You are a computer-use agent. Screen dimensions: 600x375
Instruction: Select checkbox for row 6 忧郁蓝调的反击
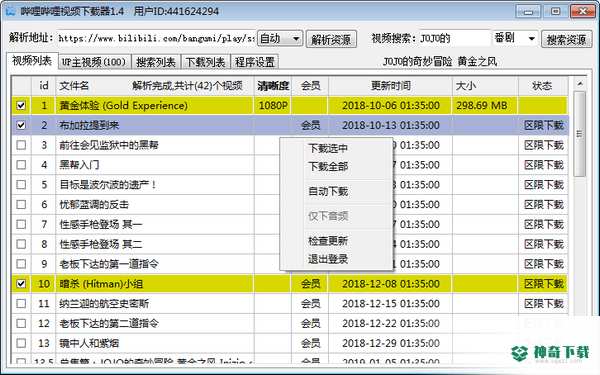[21, 205]
